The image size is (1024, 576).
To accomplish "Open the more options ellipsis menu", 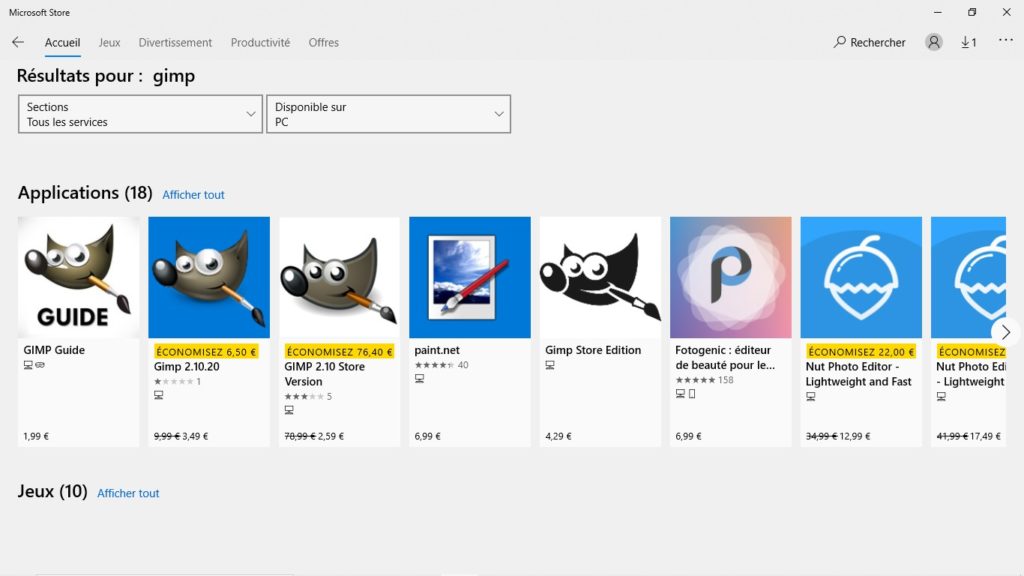I will pos(1006,40).
